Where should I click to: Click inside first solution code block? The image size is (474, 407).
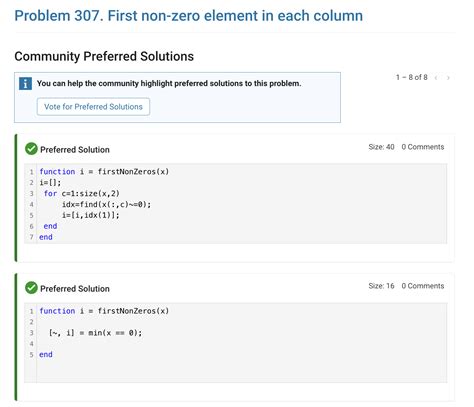pos(235,204)
